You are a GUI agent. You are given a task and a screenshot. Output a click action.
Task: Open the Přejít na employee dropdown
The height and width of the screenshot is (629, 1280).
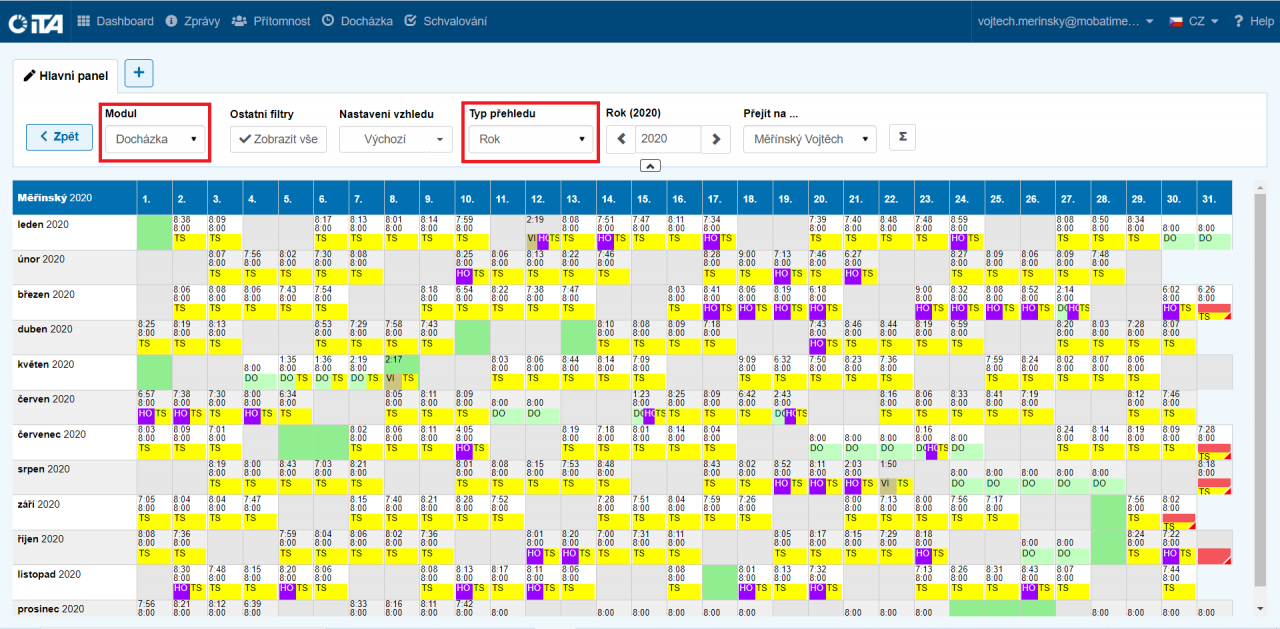point(809,139)
